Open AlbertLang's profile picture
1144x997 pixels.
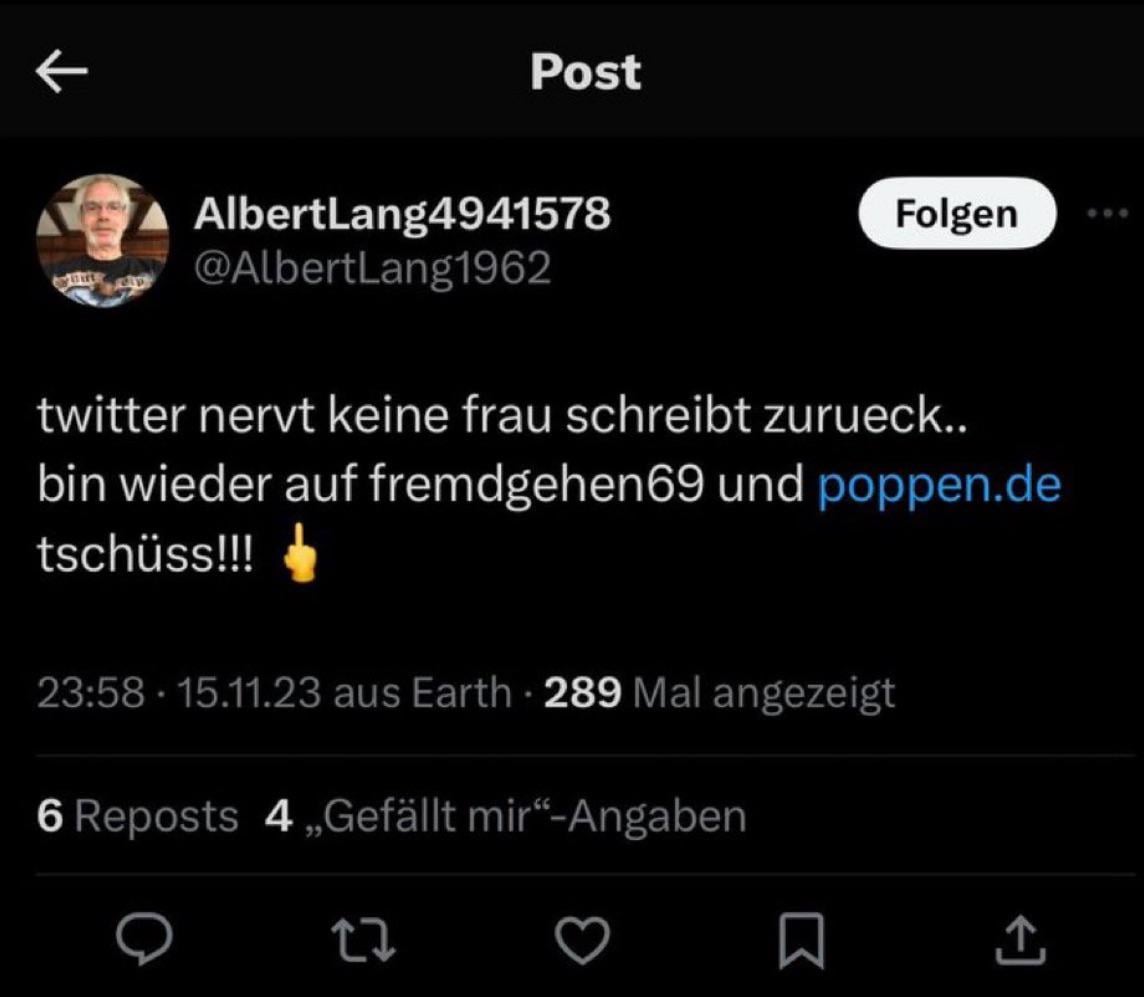click(x=102, y=240)
